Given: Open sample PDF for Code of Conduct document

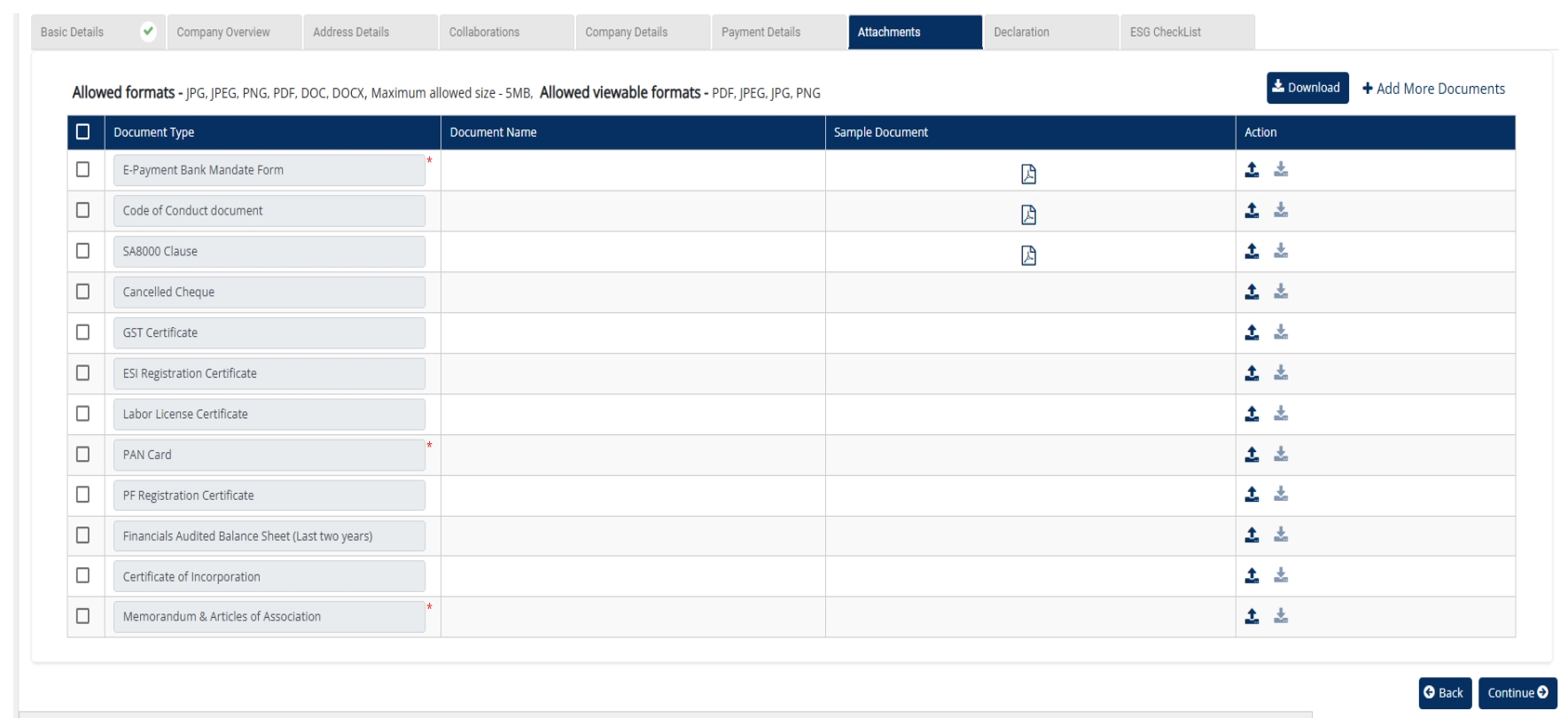Looking at the screenshot, I should (1028, 215).
